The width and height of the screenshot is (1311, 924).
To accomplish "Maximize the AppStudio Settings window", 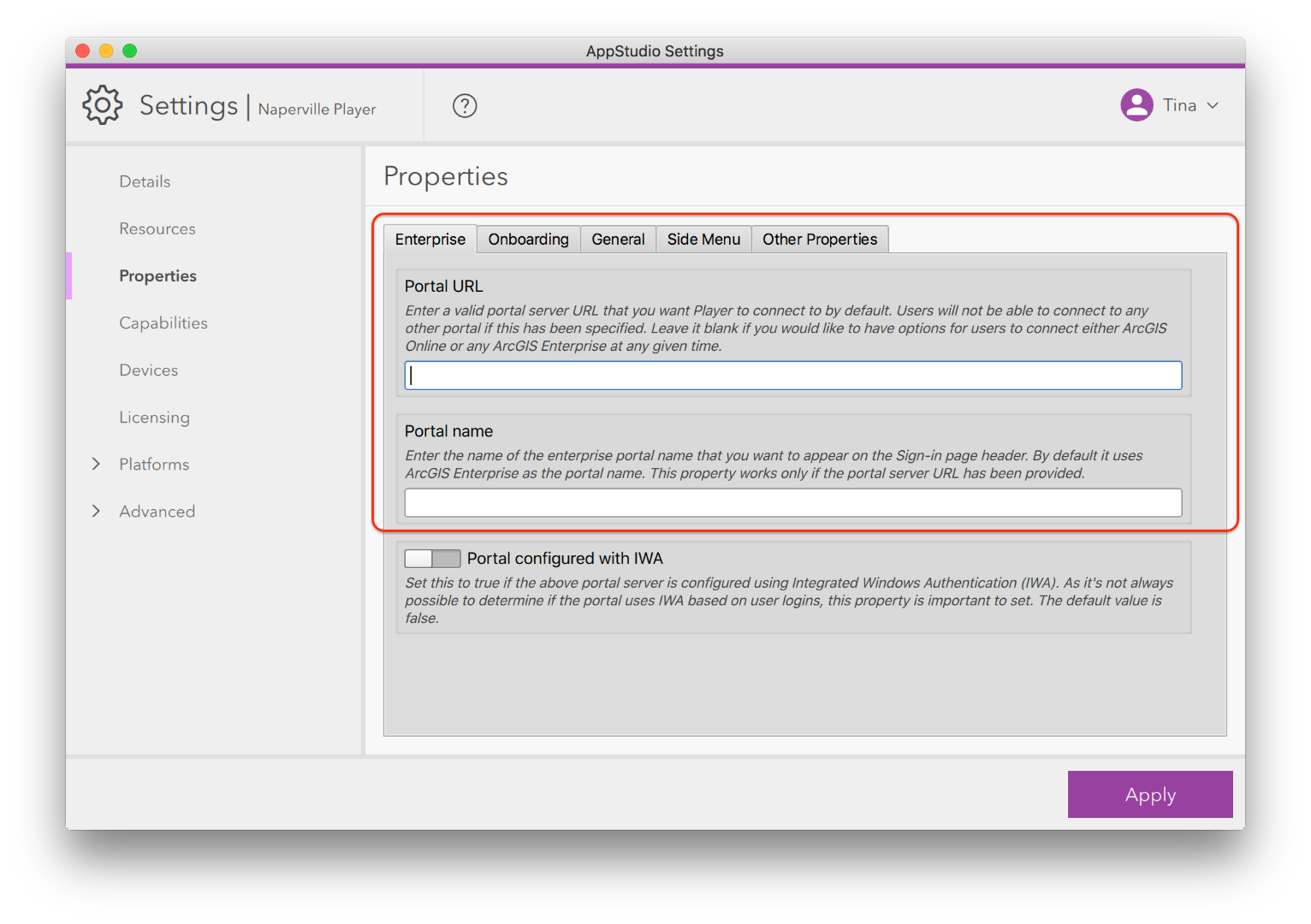I will (x=130, y=50).
